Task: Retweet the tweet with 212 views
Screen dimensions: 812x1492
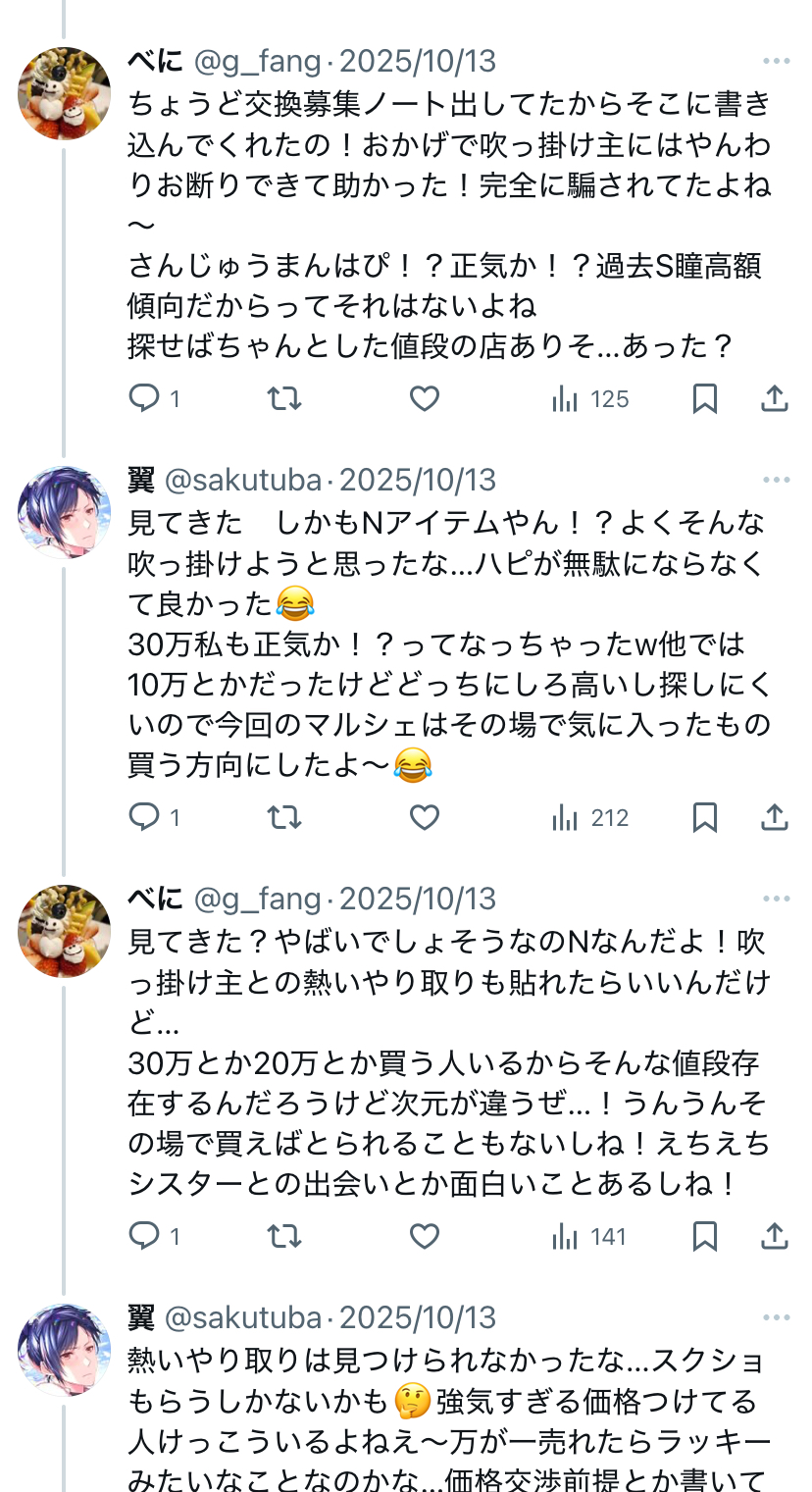Action: [x=284, y=817]
